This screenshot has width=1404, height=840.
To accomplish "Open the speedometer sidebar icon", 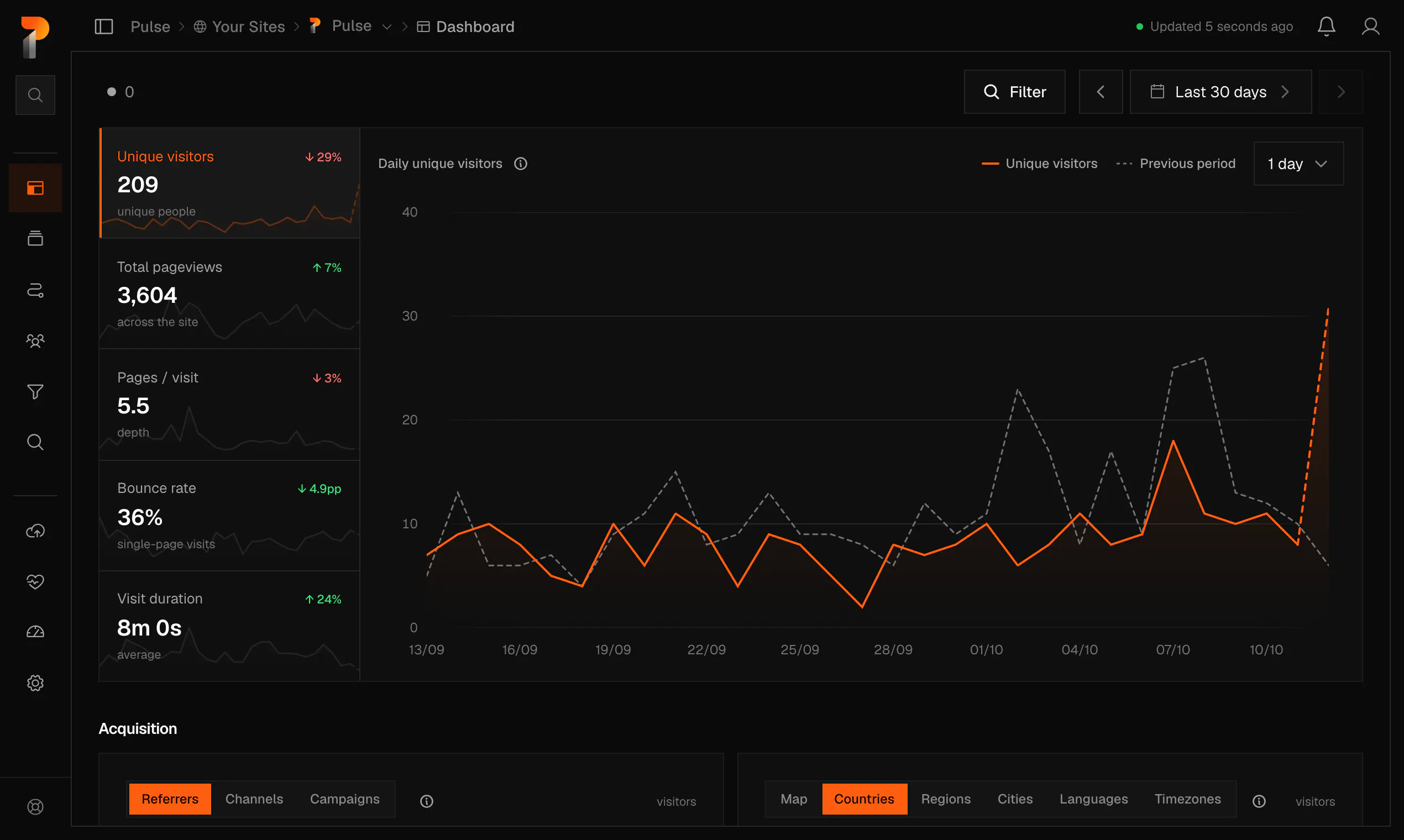I will (x=35, y=632).
